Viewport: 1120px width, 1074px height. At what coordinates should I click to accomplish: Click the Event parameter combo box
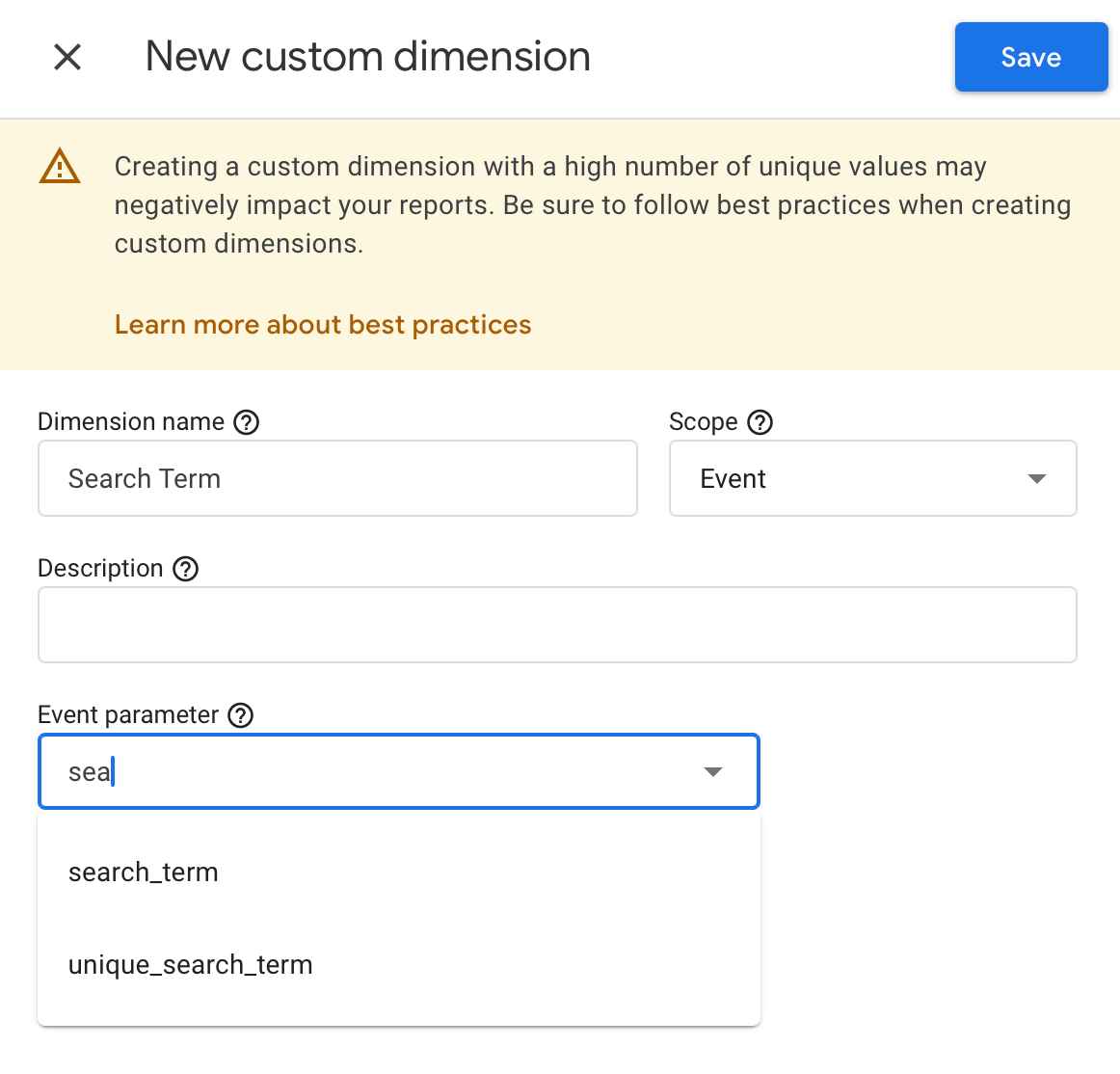tap(399, 771)
